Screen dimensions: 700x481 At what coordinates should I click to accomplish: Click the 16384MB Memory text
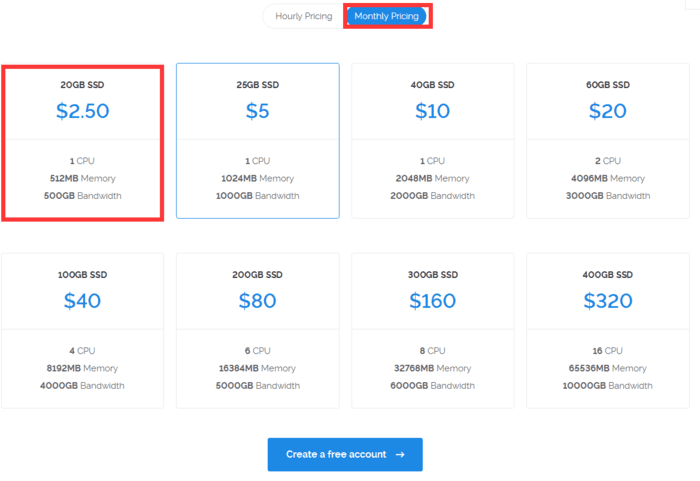click(258, 368)
